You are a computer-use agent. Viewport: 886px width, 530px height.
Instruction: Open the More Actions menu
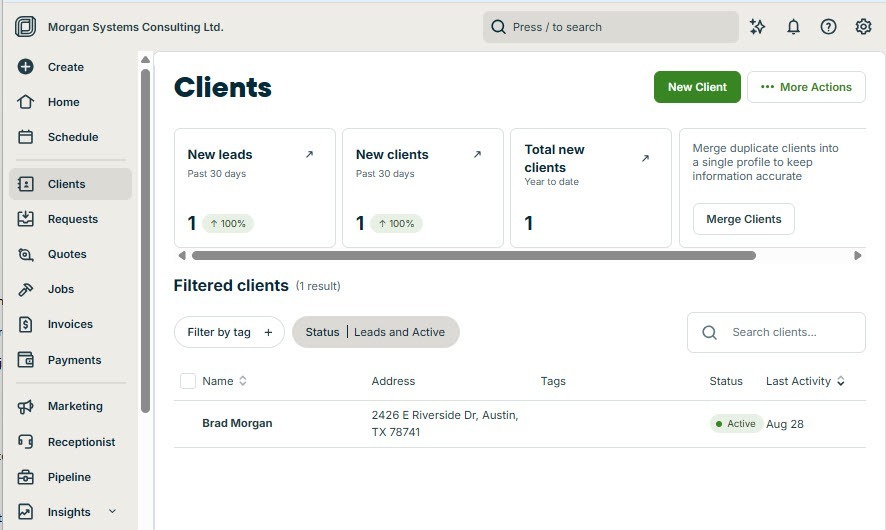point(806,87)
